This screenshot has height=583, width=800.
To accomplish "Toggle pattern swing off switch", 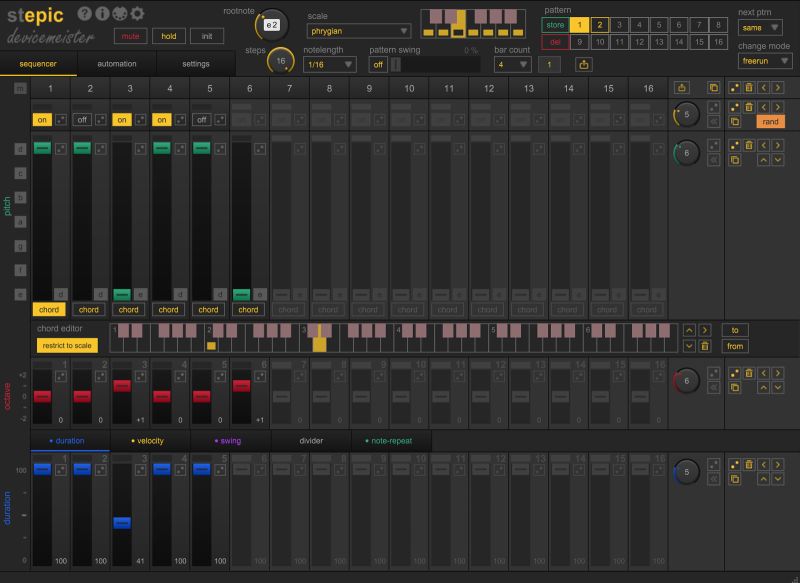I will coord(378,64).
